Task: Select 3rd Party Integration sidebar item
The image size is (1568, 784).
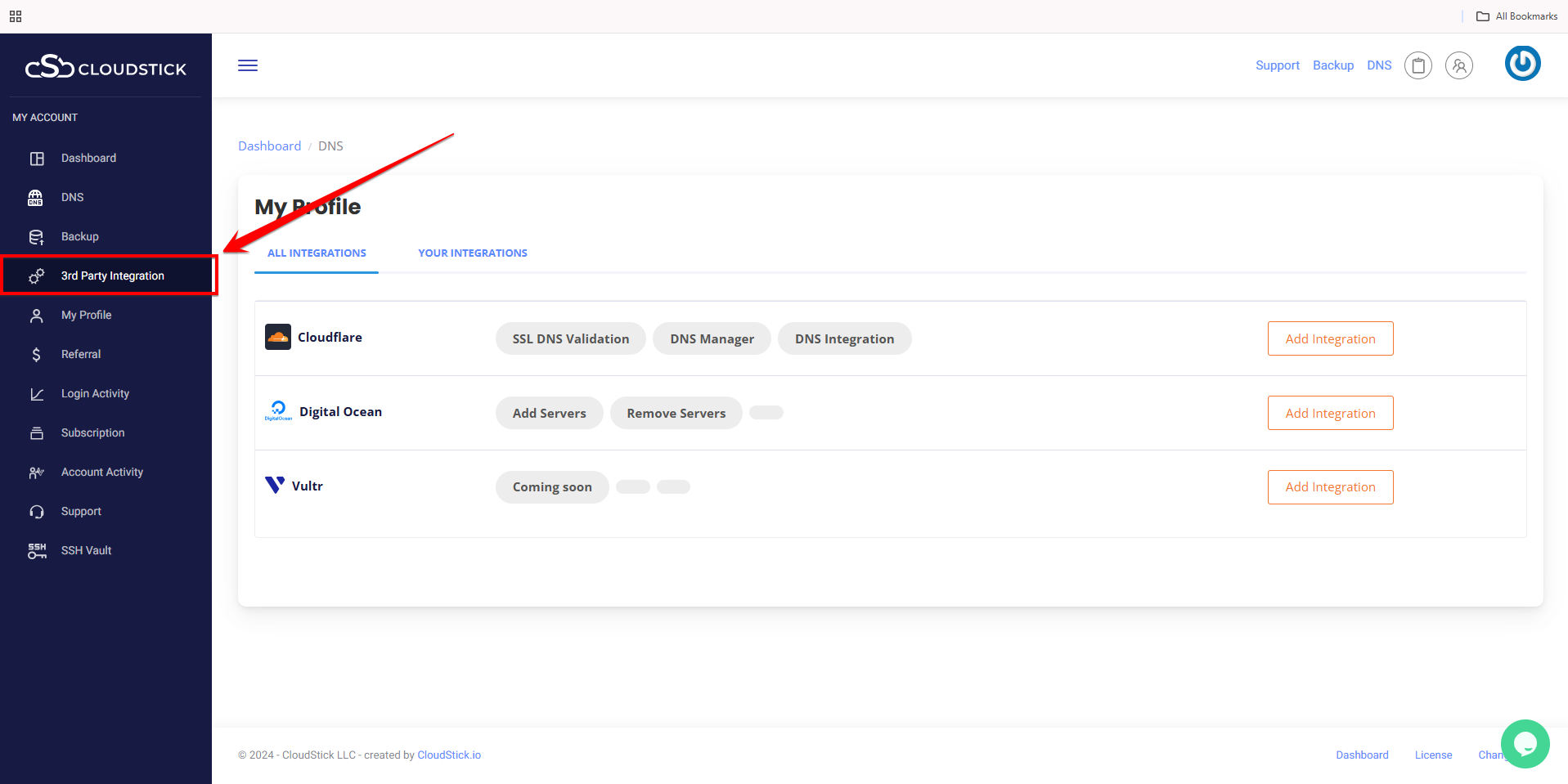Action: (x=112, y=276)
